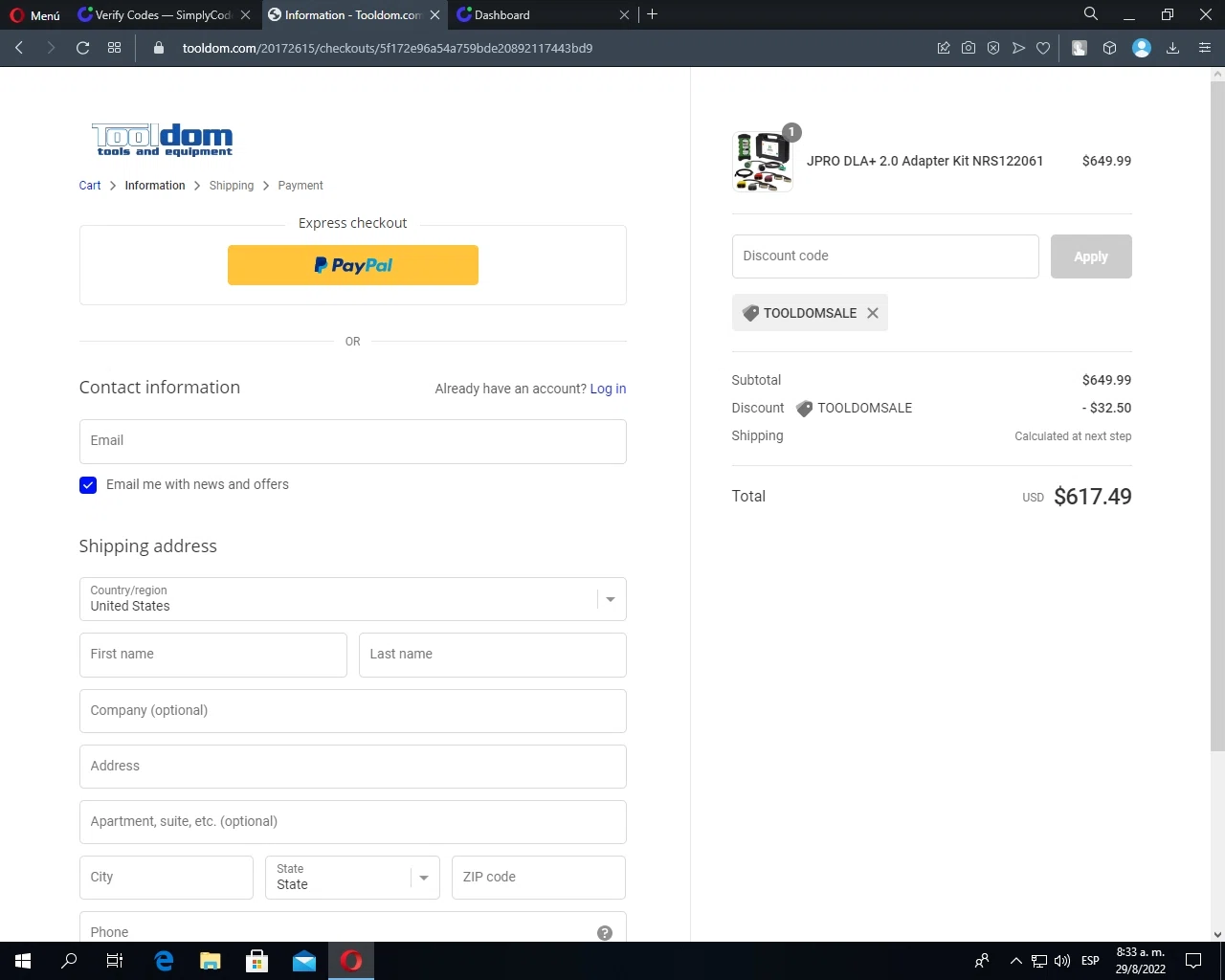Open extensions cube icon
The height and width of the screenshot is (980, 1225).
1110,48
